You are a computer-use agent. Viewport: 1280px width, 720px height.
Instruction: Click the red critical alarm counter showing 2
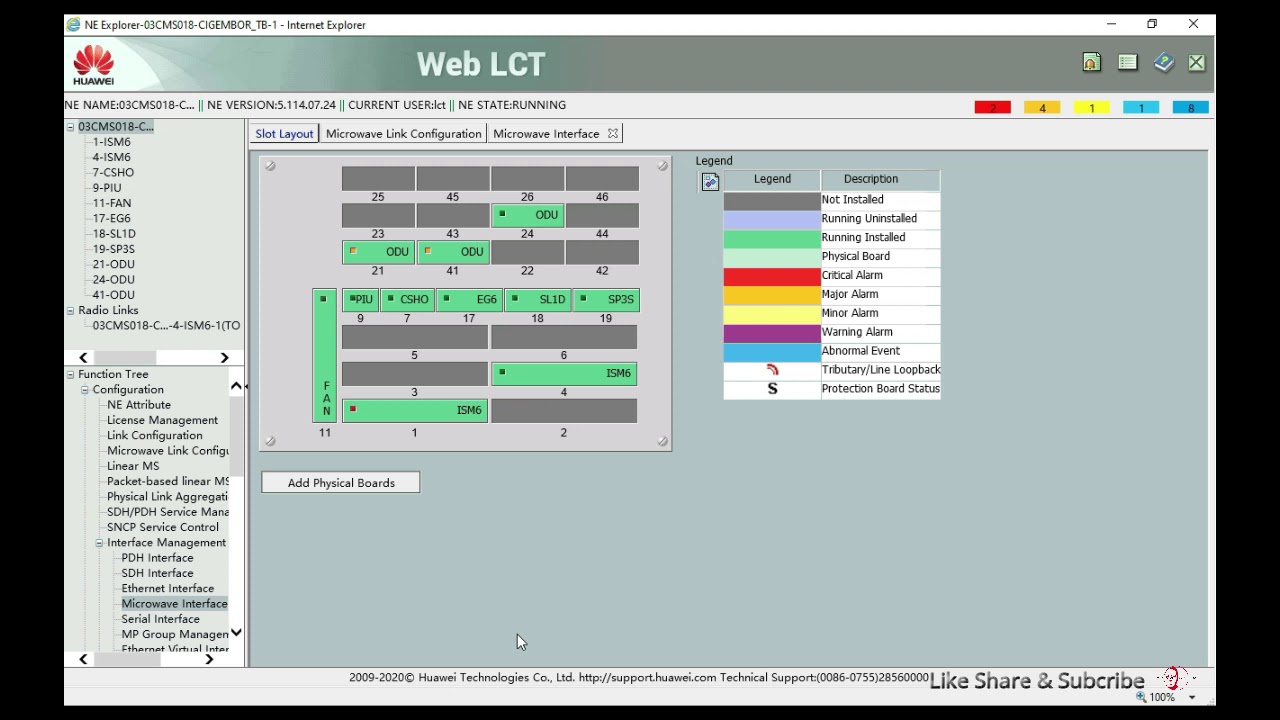993,108
